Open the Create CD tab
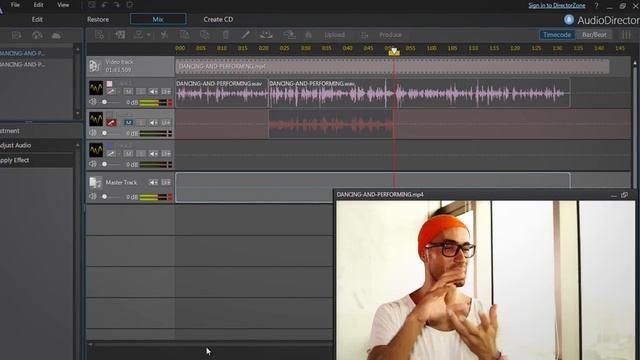Screen dimensions: 640x360 pyautogui.click(x=218, y=20)
